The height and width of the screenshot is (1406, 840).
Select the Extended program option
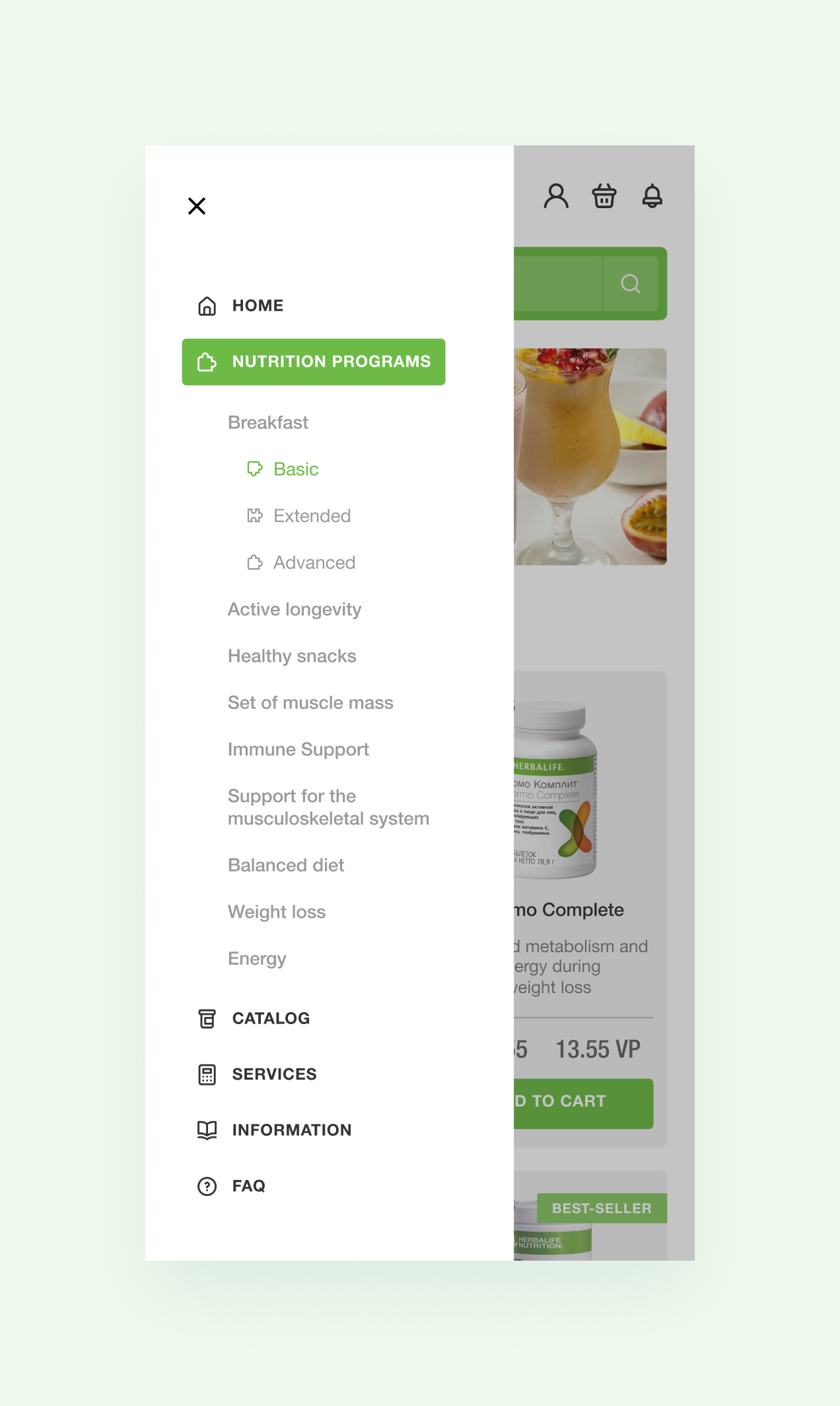click(312, 516)
